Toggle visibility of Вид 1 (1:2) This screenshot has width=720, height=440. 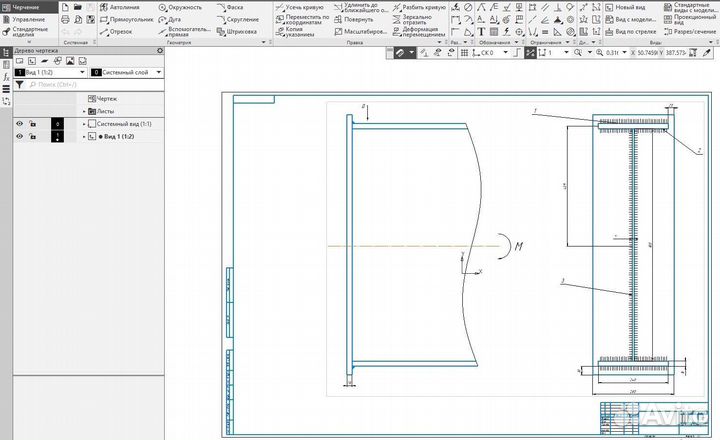point(19,136)
